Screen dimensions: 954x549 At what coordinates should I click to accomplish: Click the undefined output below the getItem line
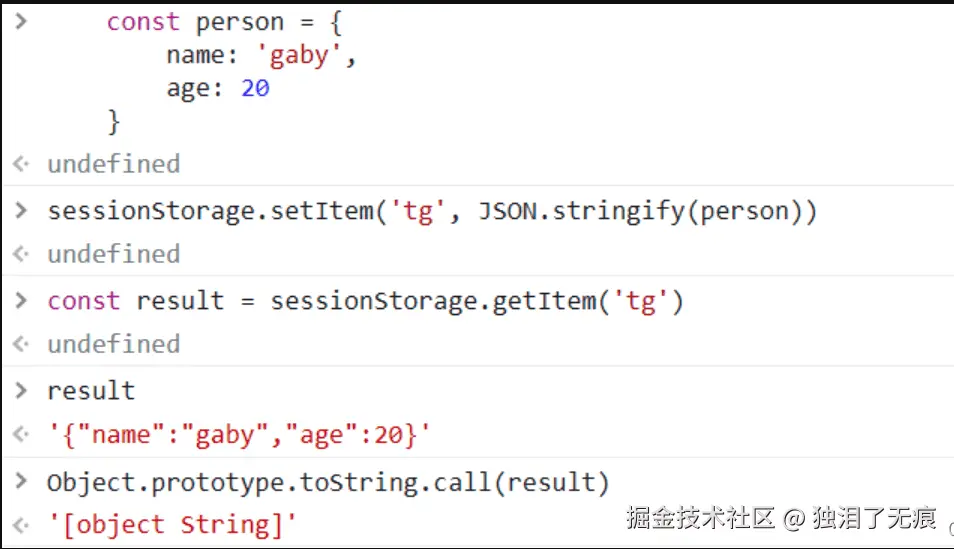coord(114,344)
